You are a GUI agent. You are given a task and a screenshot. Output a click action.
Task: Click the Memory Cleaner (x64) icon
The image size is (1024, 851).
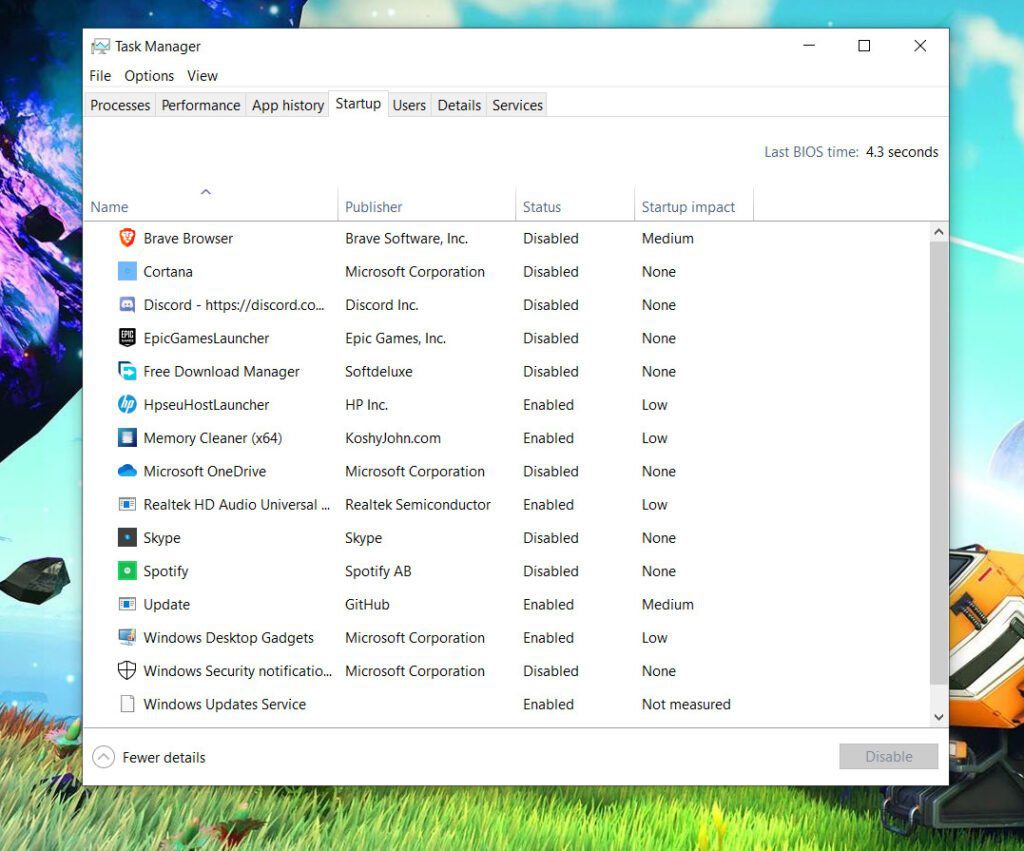coord(127,438)
